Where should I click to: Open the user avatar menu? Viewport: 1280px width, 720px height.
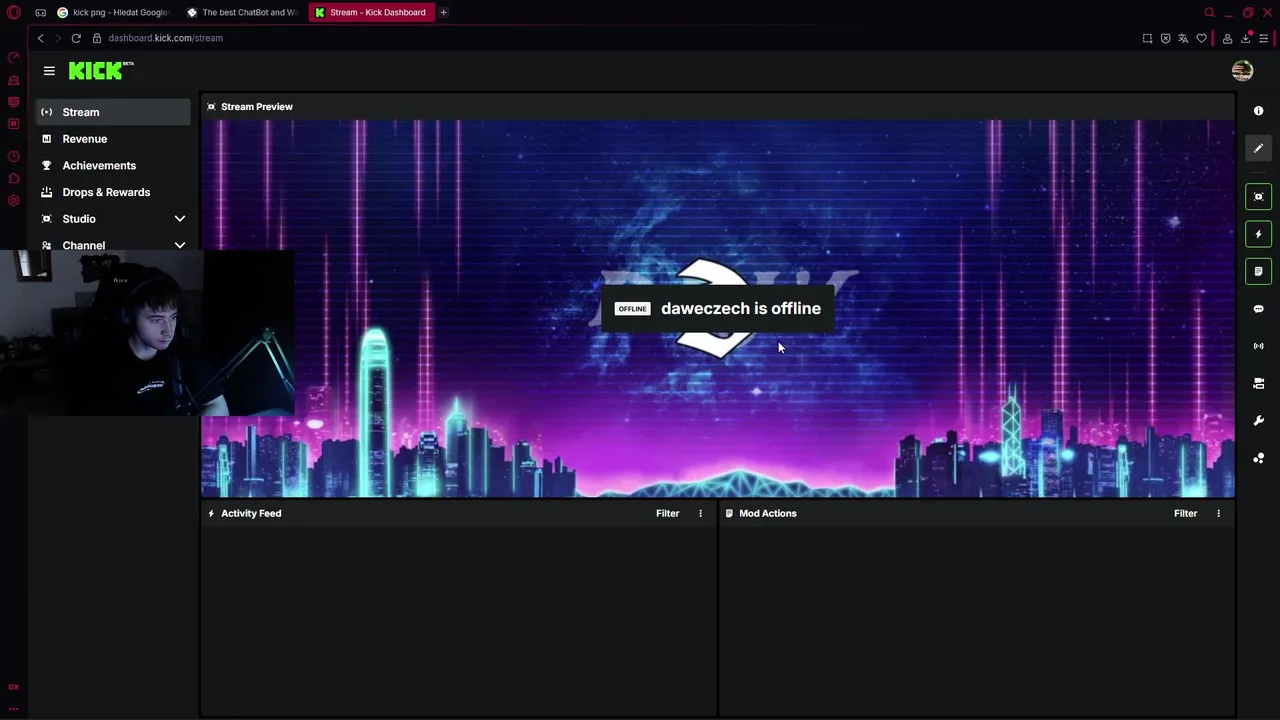coord(1242,70)
